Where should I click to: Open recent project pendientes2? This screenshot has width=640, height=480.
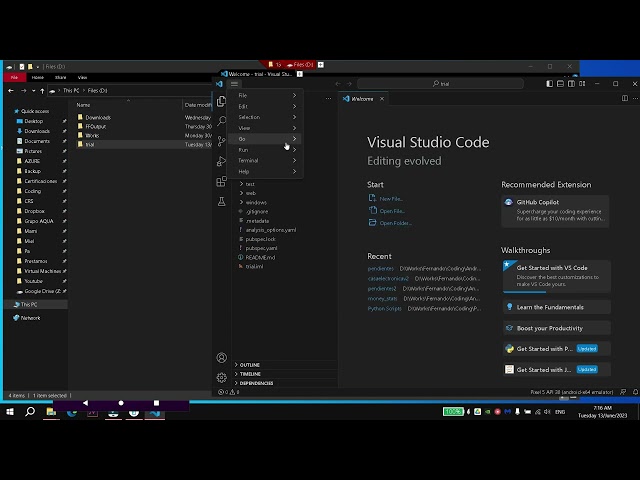[382, 289]
